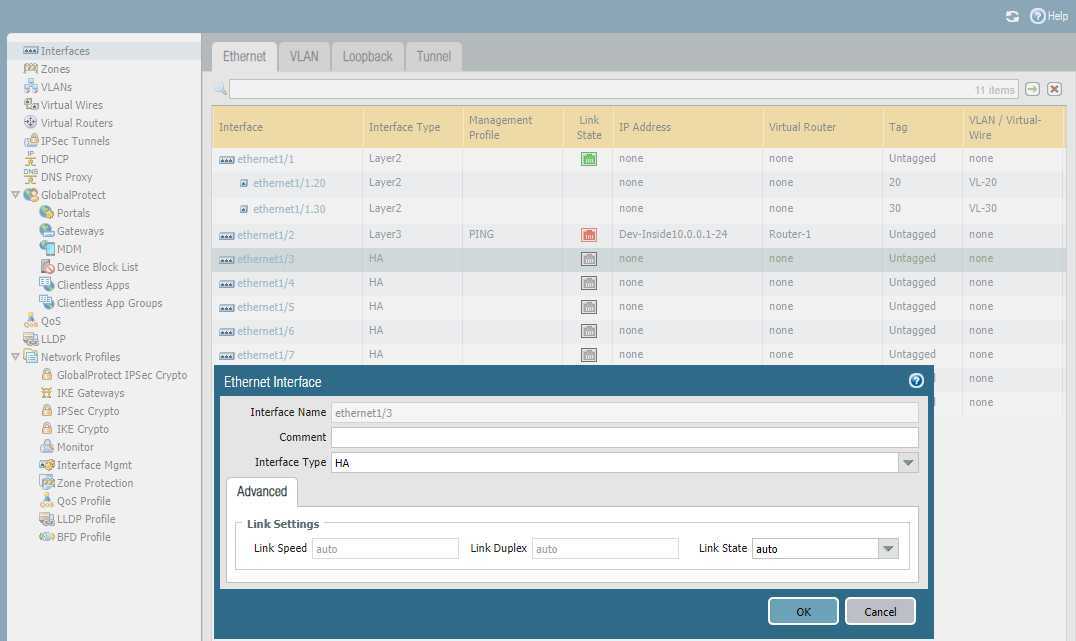The image size is (1076, 641).
Task: Select the Advanced tab in dialog
Action: (x=262, y=492)
